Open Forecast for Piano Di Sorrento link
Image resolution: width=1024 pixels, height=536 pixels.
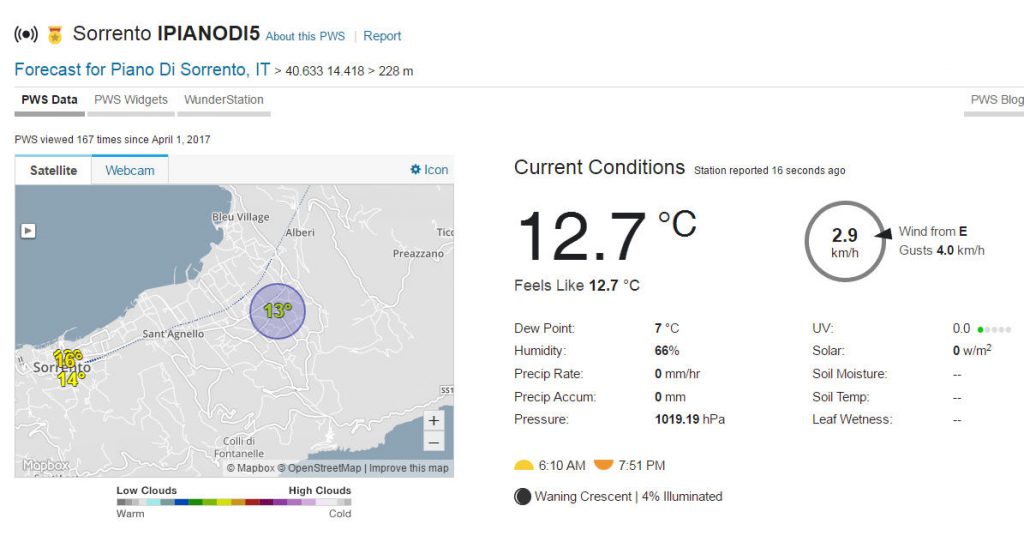pos(142,70)
